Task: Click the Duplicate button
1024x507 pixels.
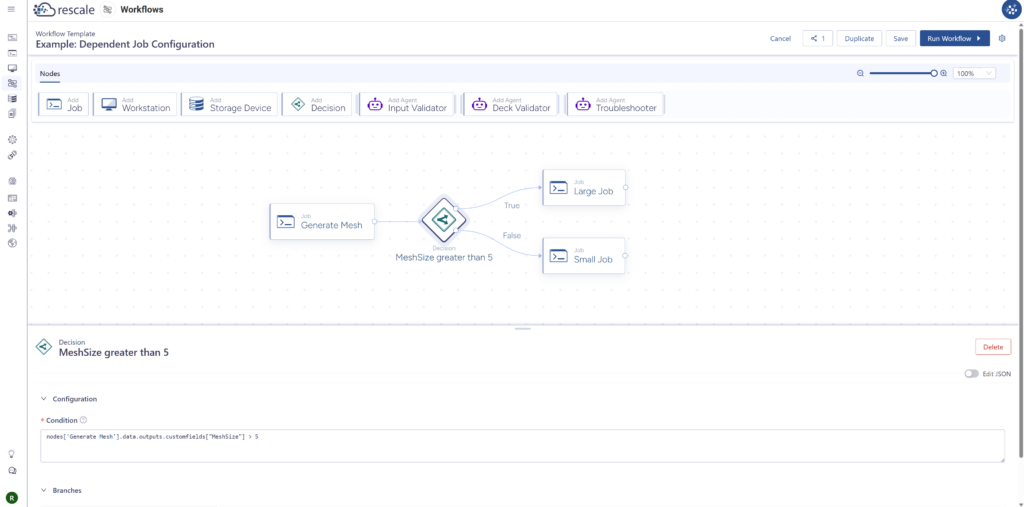Action: [859, 39]
